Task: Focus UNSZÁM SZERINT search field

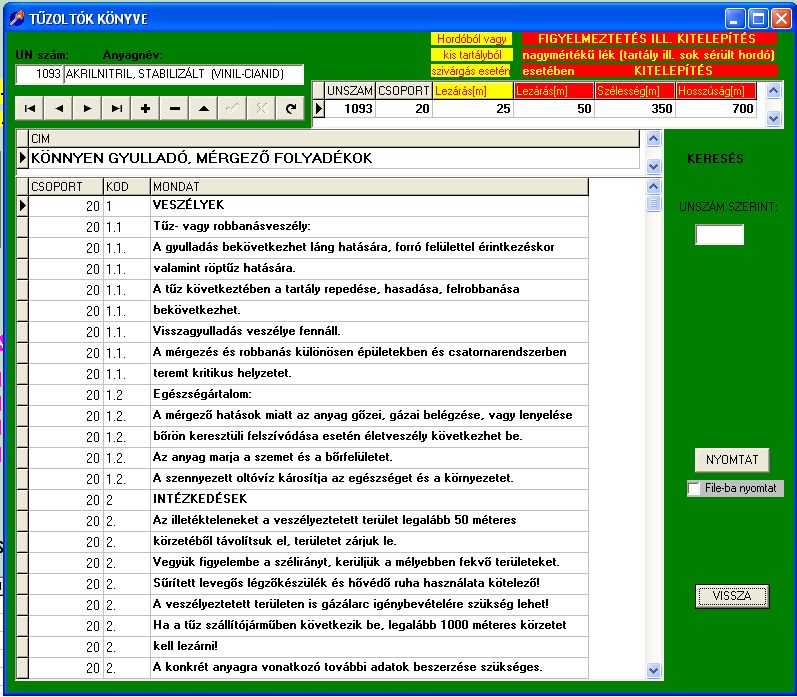Action: click(719, 235)
